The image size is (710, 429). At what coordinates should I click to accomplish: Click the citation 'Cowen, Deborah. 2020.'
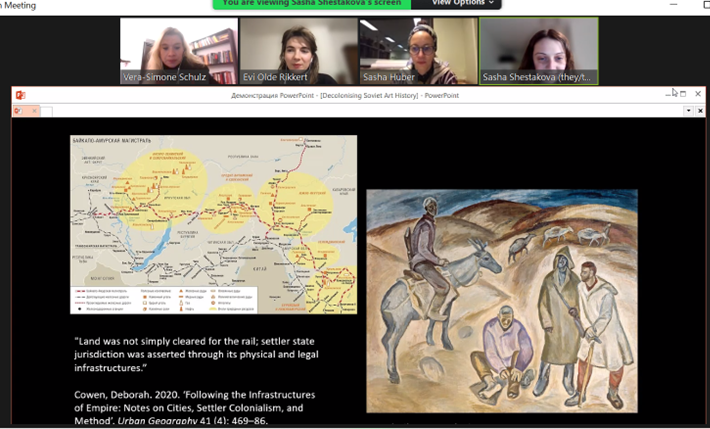pos(195,408)
